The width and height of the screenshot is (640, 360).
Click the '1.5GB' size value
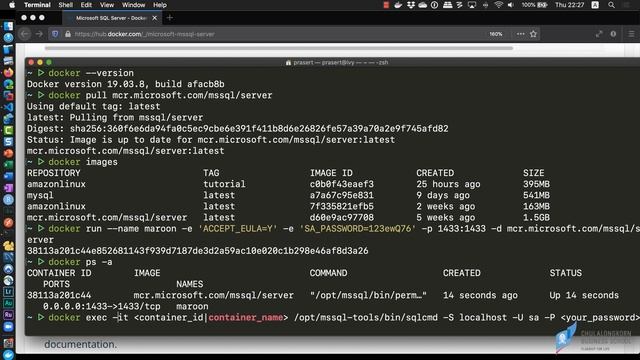pyautogui.click(x=536, y=218)
